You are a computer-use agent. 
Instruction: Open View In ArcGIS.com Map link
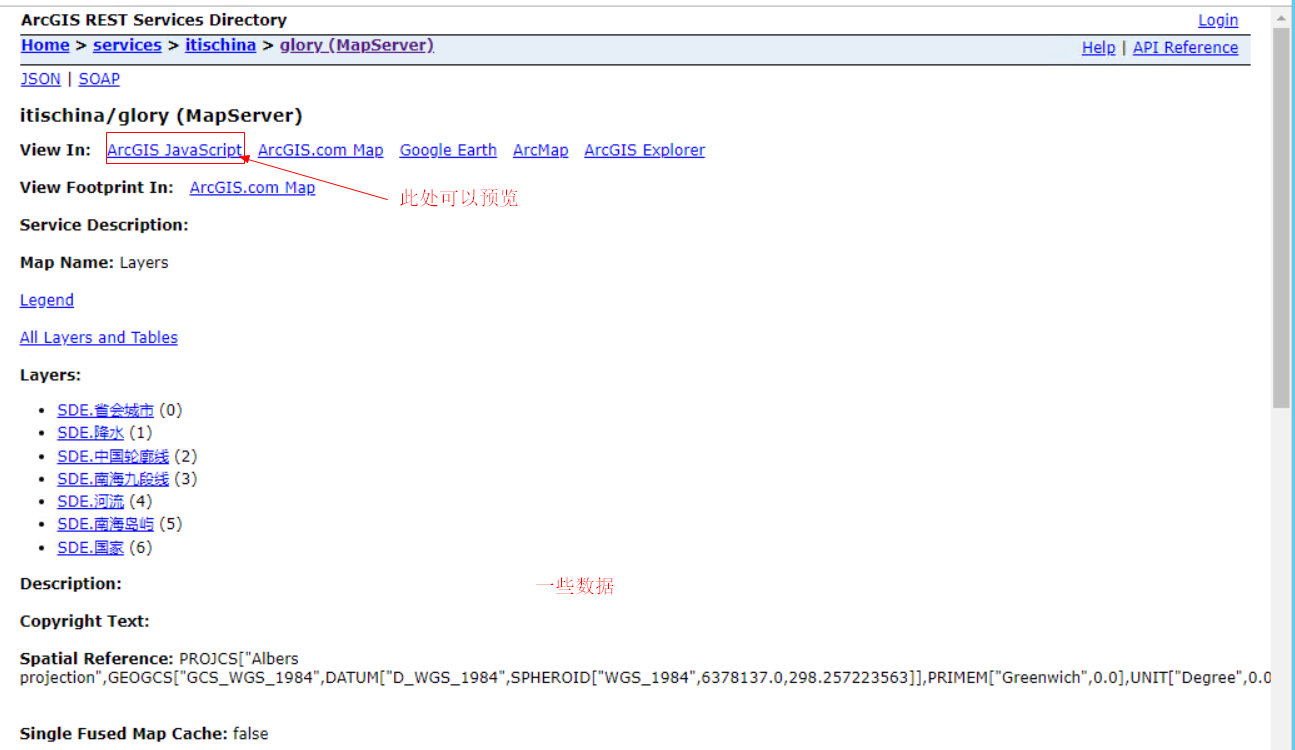(321, 150)
